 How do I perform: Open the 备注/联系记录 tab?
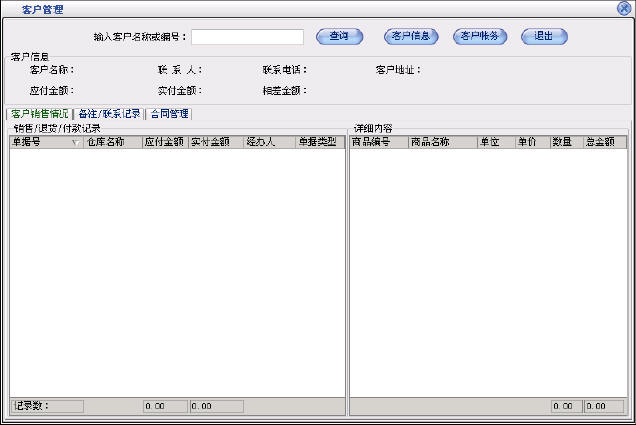(109, 114)
